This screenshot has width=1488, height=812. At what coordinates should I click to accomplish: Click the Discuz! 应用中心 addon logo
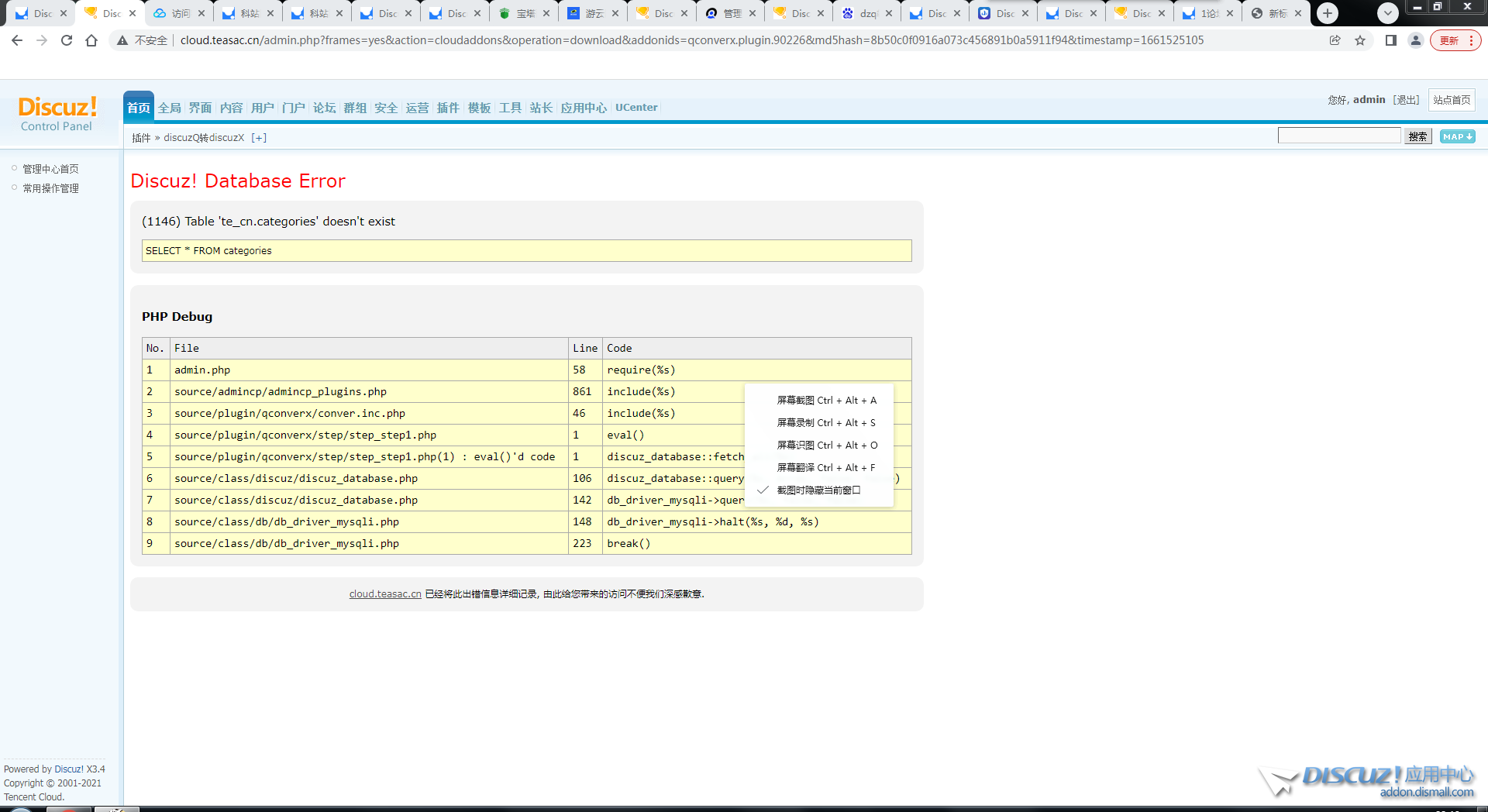tap(1368, 781)
